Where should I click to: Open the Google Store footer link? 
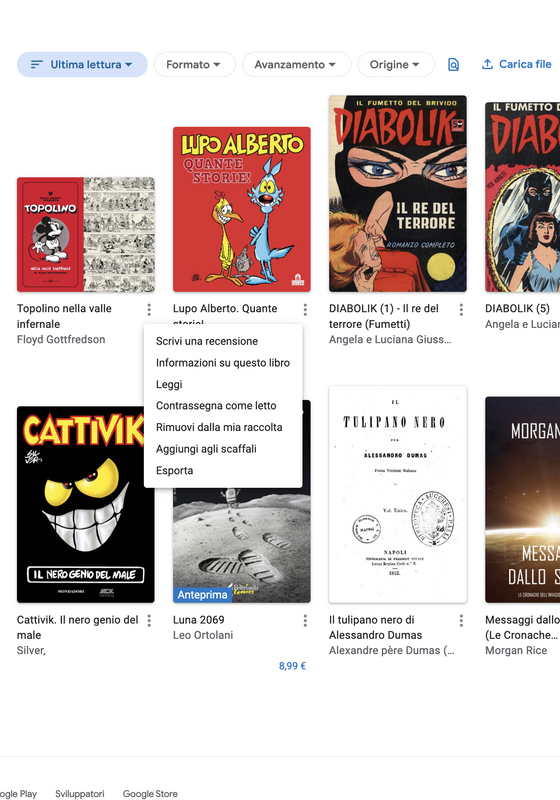tap(150, 794)
